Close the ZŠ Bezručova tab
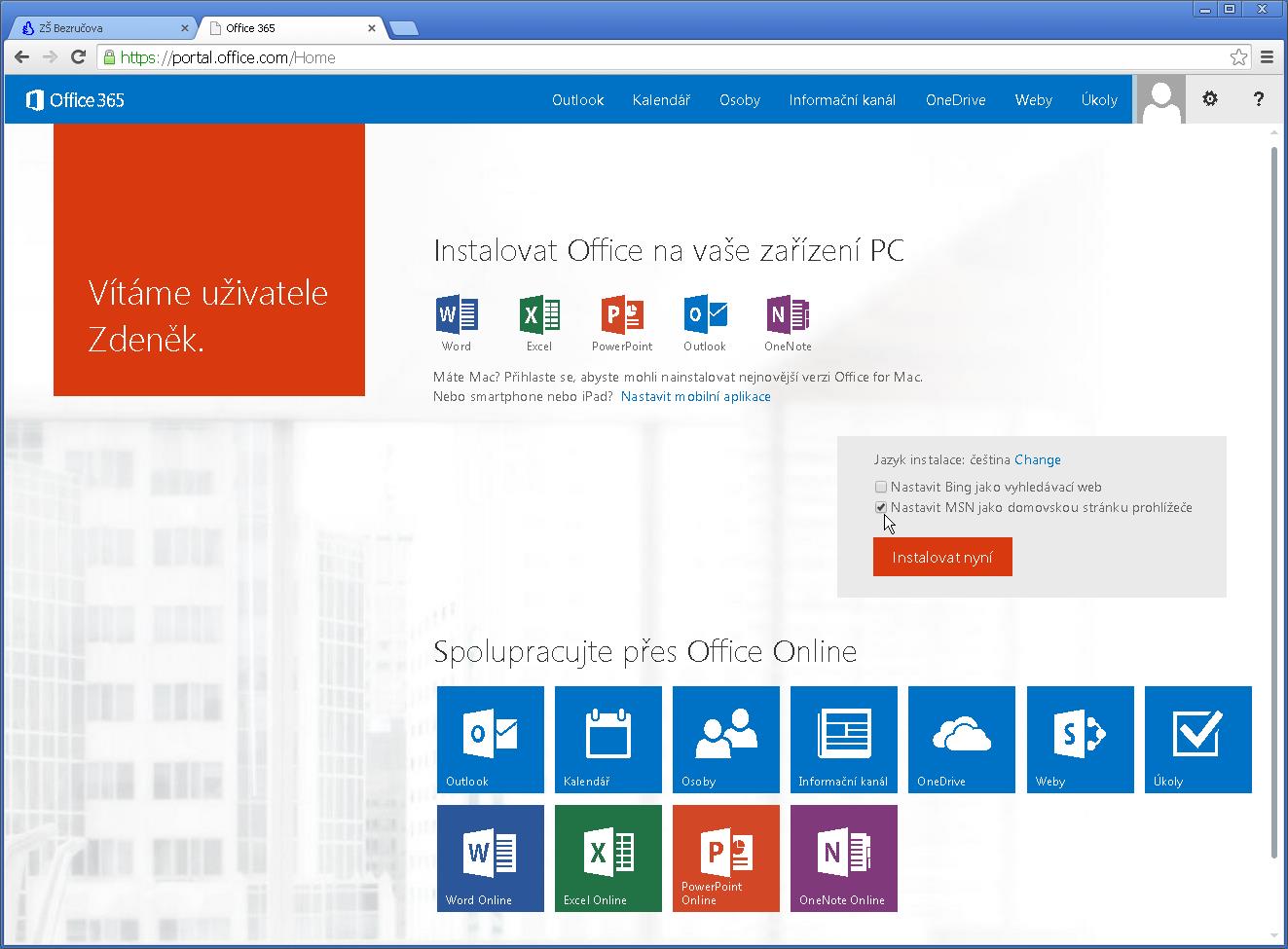 click(x=185, y=28)
